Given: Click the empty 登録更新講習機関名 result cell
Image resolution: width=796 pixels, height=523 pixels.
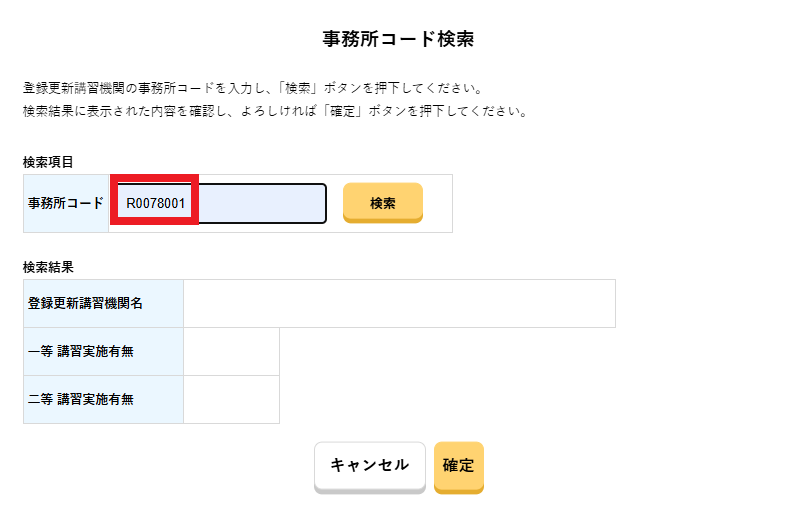Looking at the screenshot, I should click(x=399, y=303).
